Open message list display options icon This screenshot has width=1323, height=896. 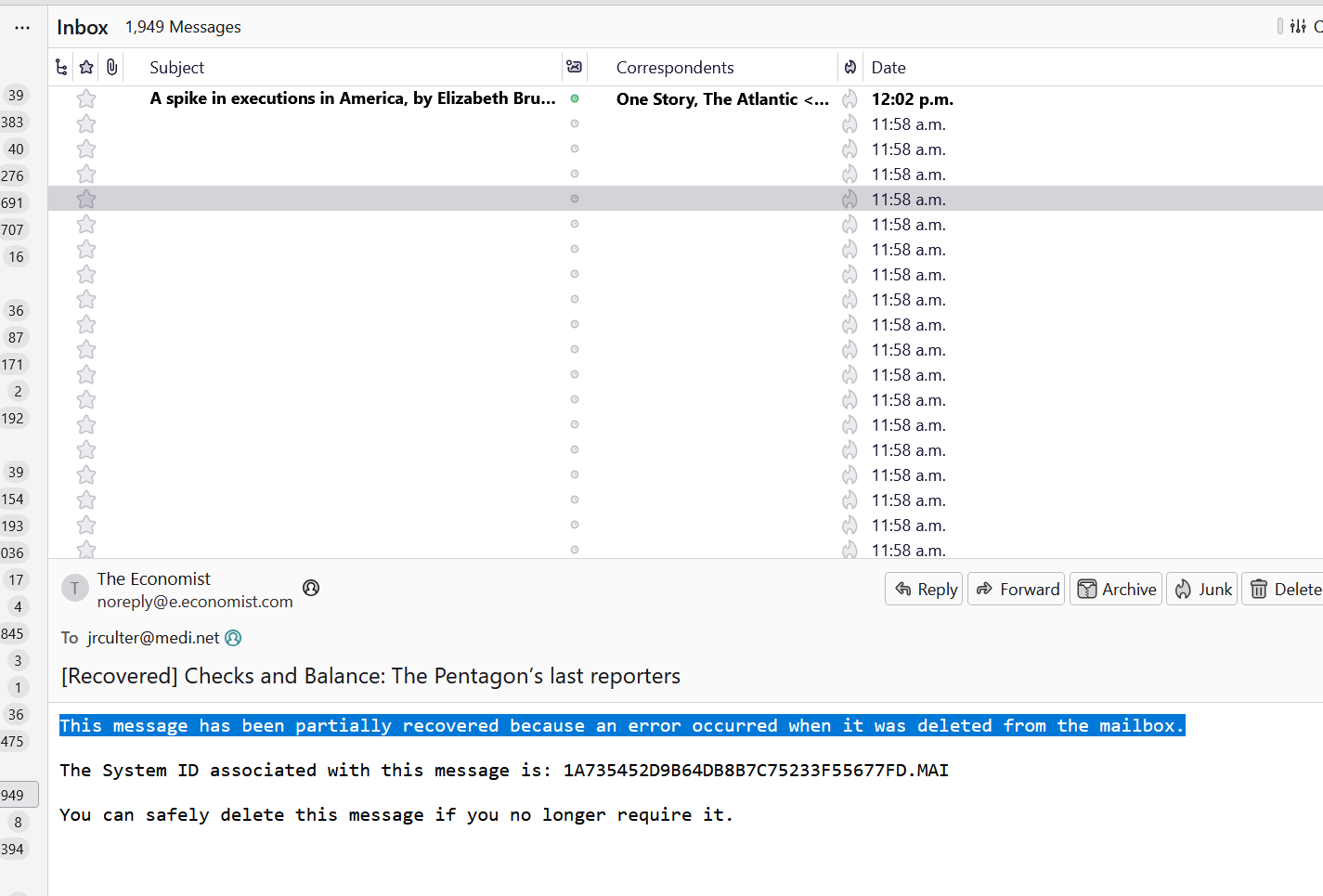tap(1298, 26)
